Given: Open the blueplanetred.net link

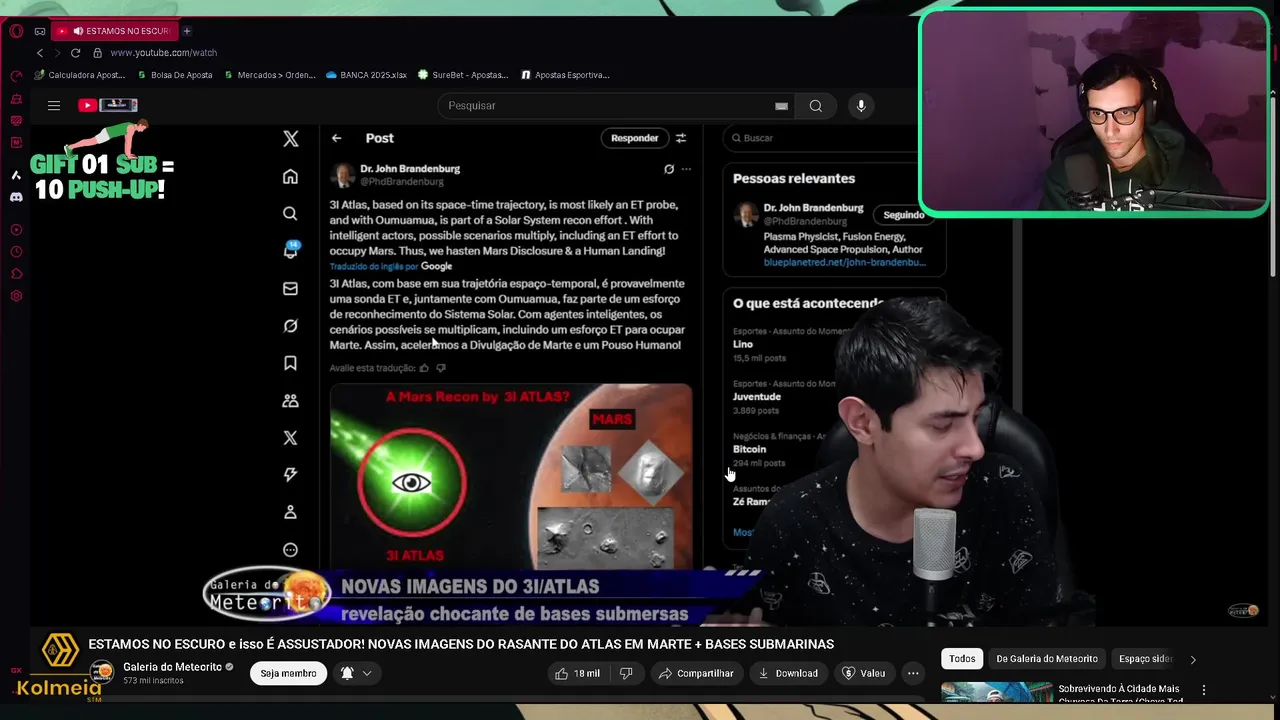Looking at the screenshot, I should [x=845, y=263].
